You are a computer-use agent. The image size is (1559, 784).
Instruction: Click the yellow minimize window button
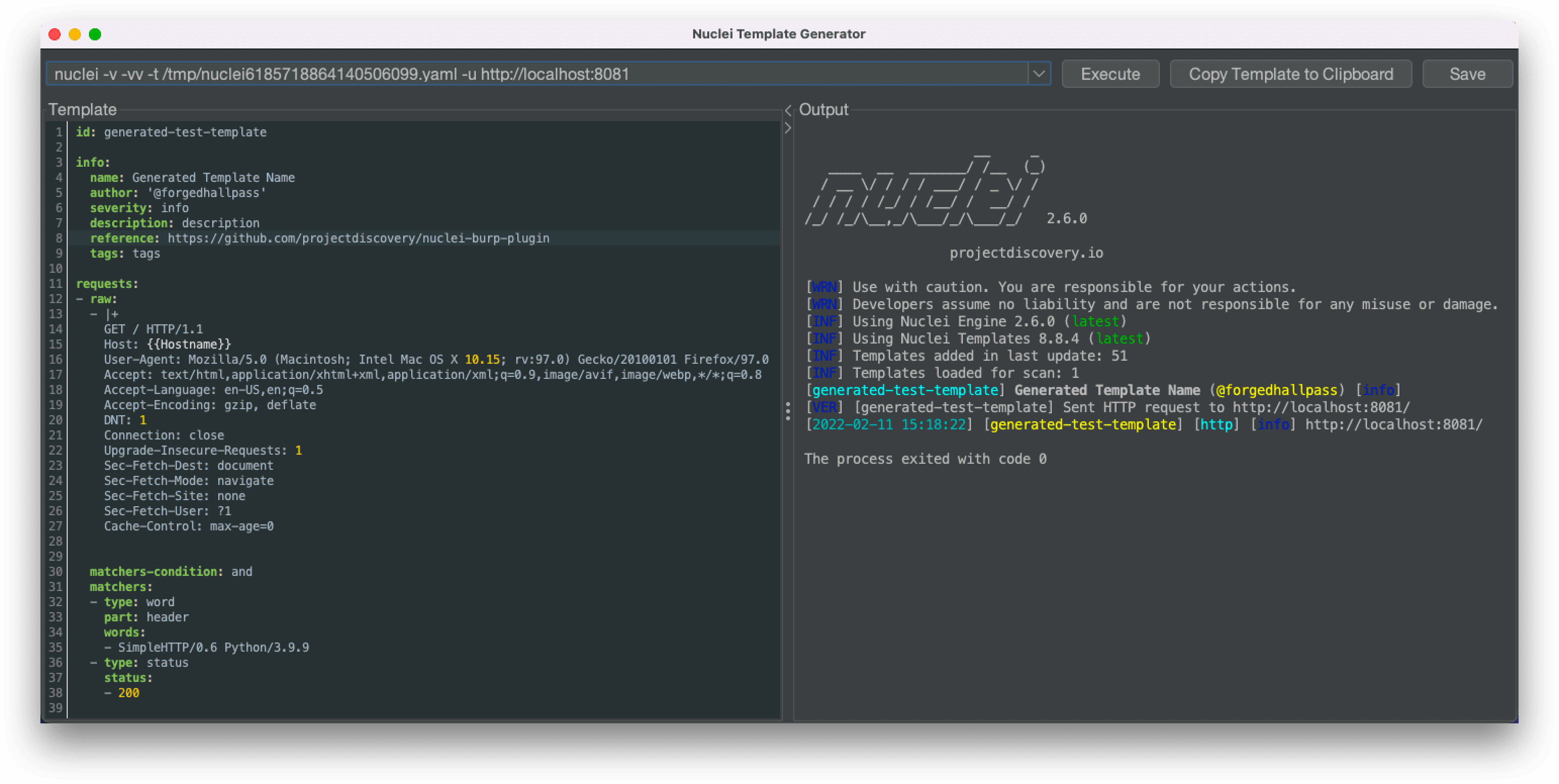[x=75, y=34]
